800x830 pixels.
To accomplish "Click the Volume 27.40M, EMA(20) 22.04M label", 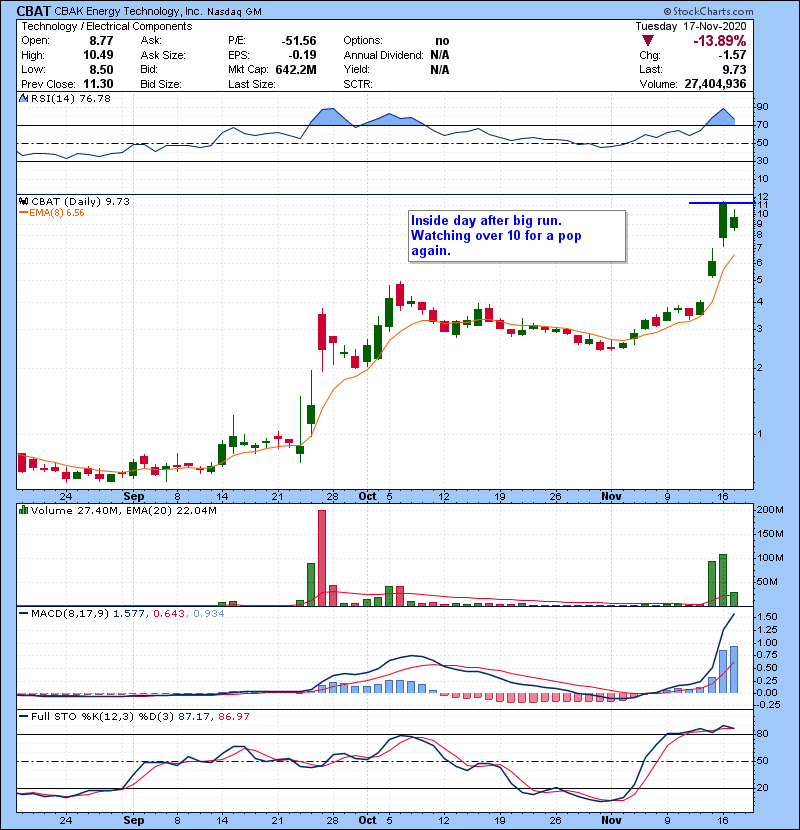I will [124, 511].
